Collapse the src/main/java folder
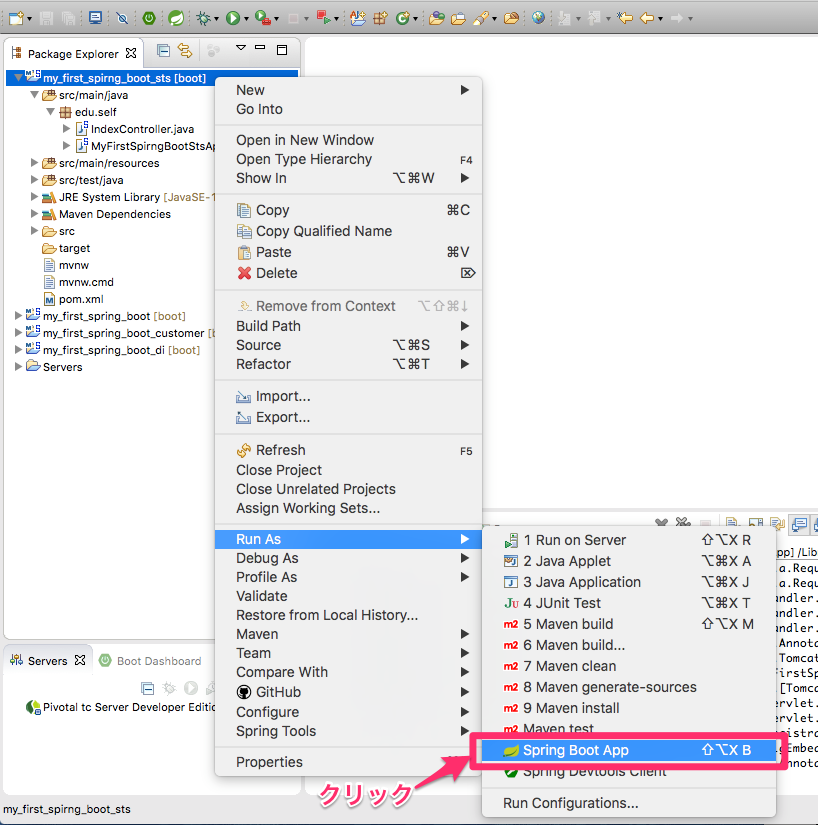The width and height of the screenshot is (818, 825). pyautogui.click(x=34, y=95)
